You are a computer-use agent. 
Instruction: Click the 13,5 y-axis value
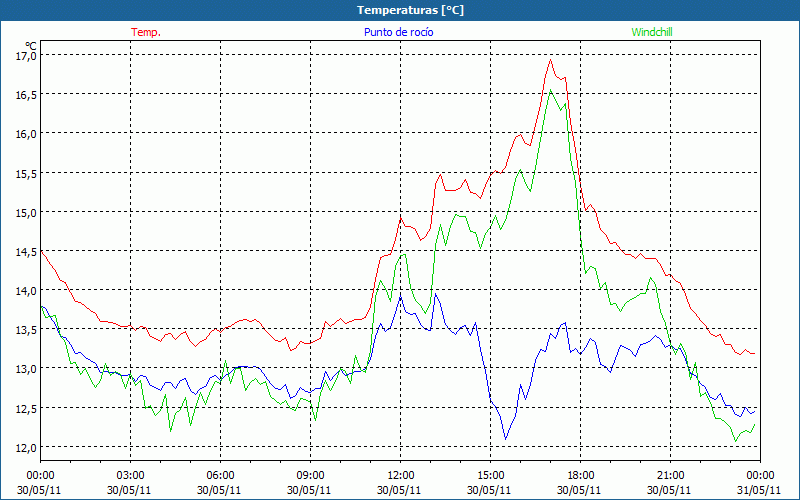tap(27, 330)
